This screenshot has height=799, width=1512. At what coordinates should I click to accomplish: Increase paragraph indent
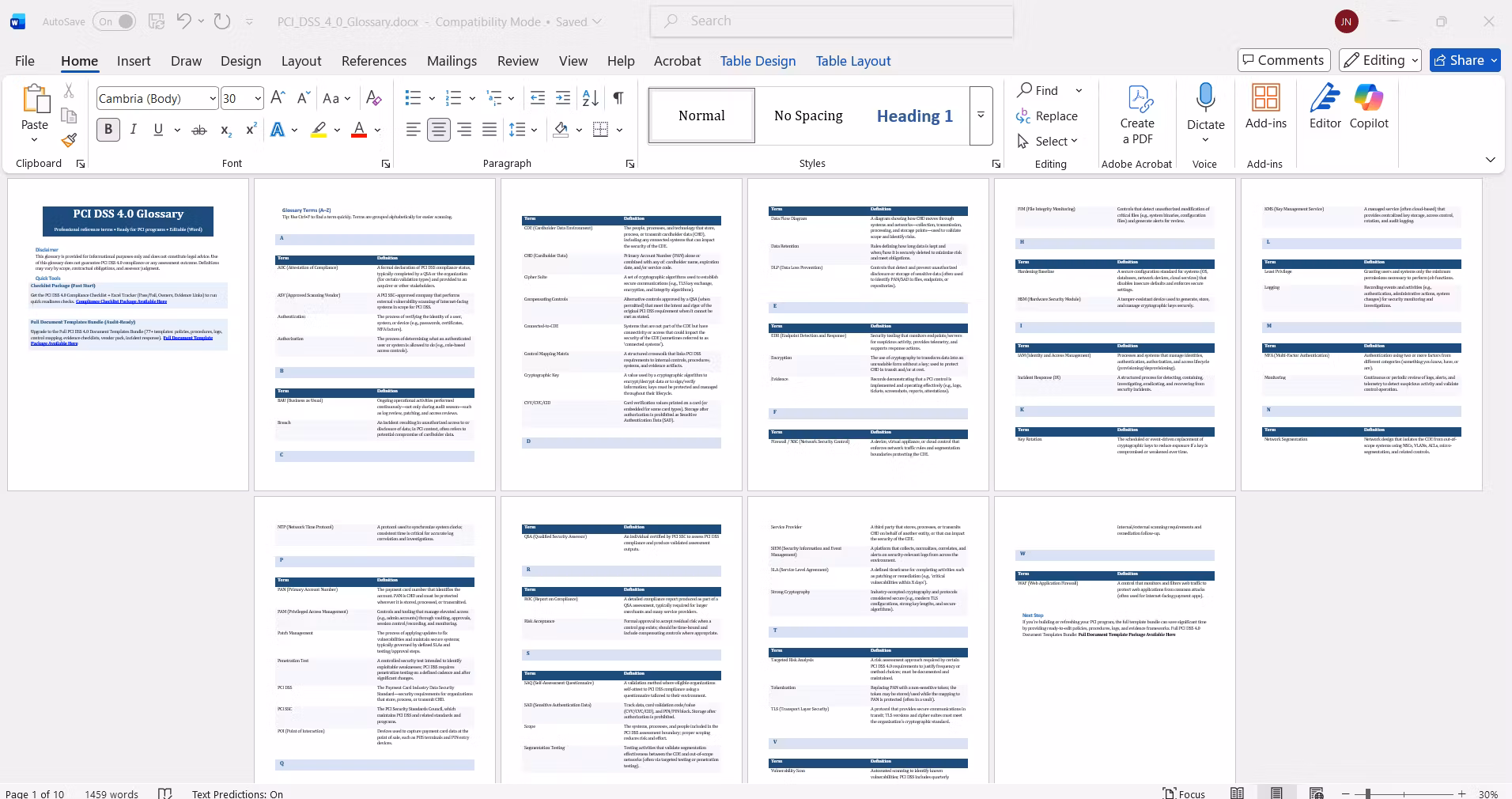[563, 98]
